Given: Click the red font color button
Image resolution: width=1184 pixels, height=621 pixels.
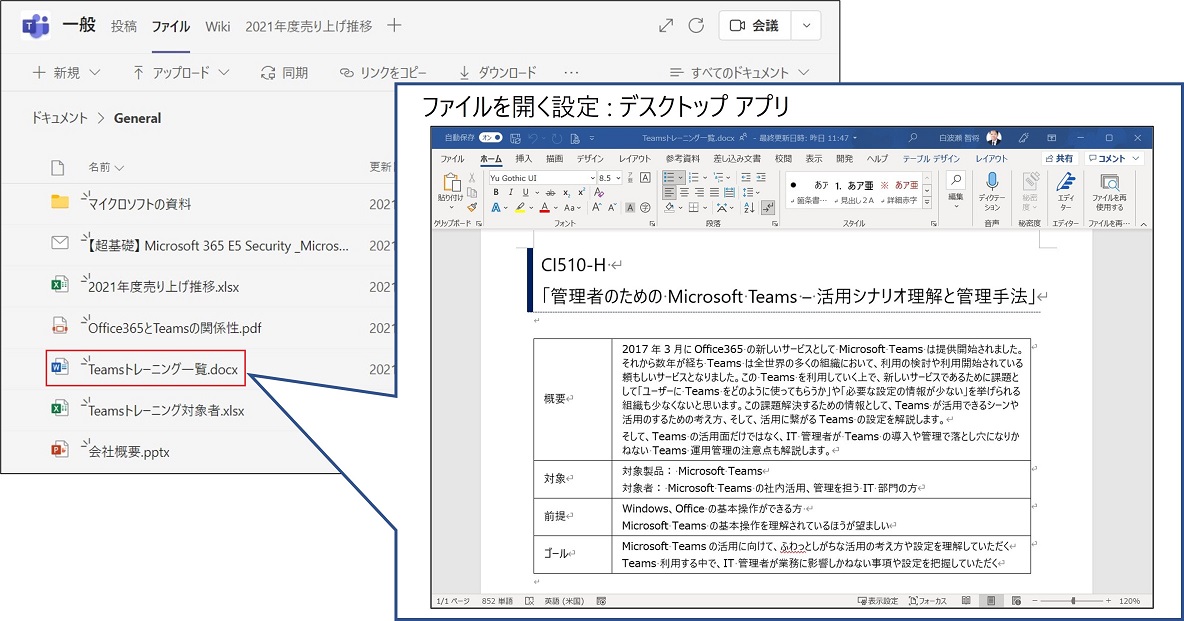Looking at the screenshot, I should click(x=544, y=208).
